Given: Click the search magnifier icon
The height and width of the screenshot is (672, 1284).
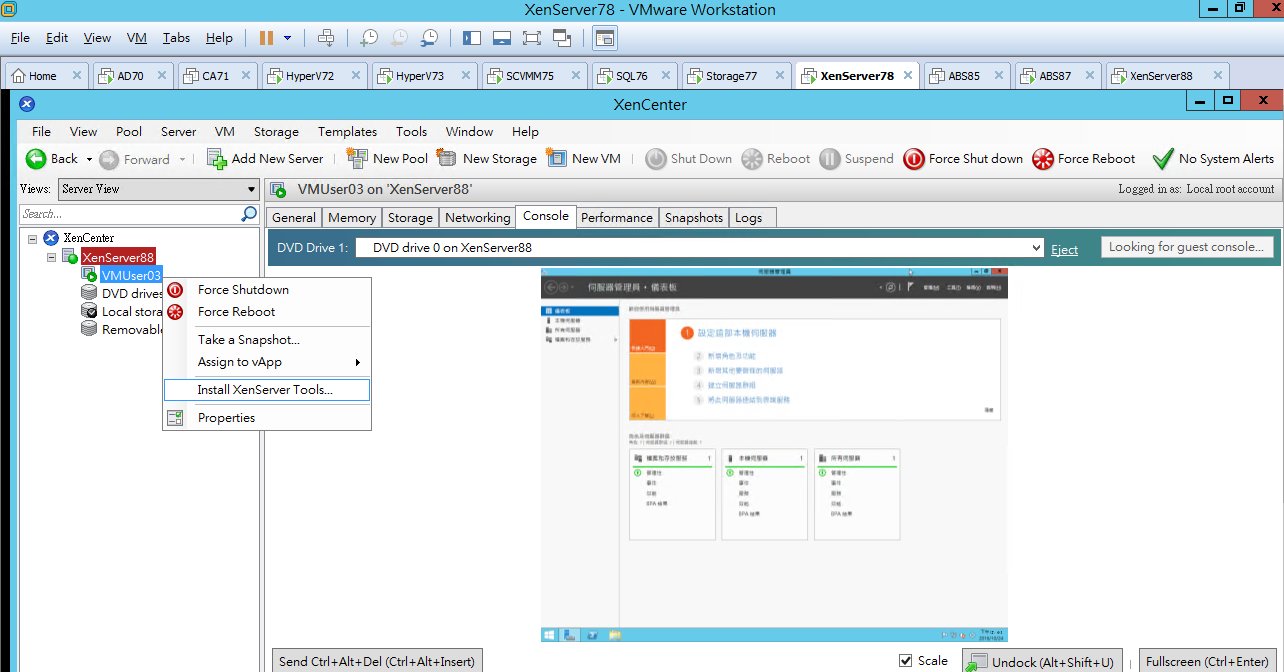Looking at the screenshot, I should coord(249,214).
